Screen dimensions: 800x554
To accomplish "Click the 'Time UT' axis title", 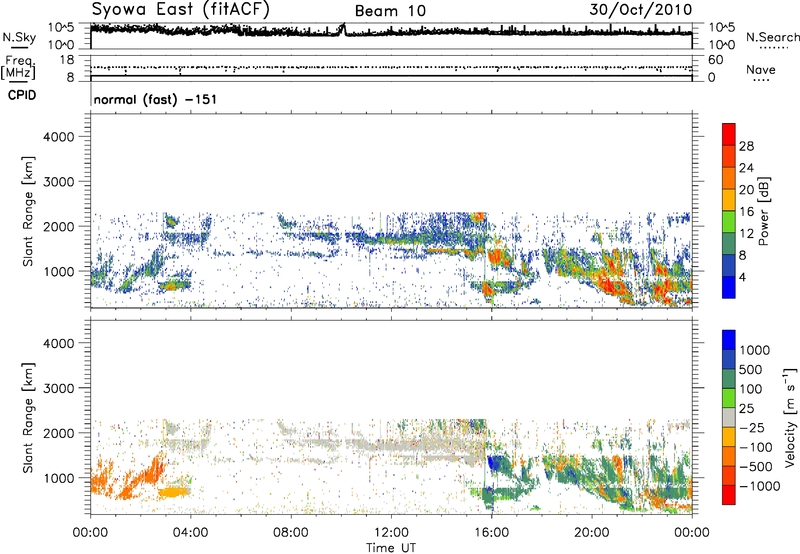I will [x=391, y=548].
